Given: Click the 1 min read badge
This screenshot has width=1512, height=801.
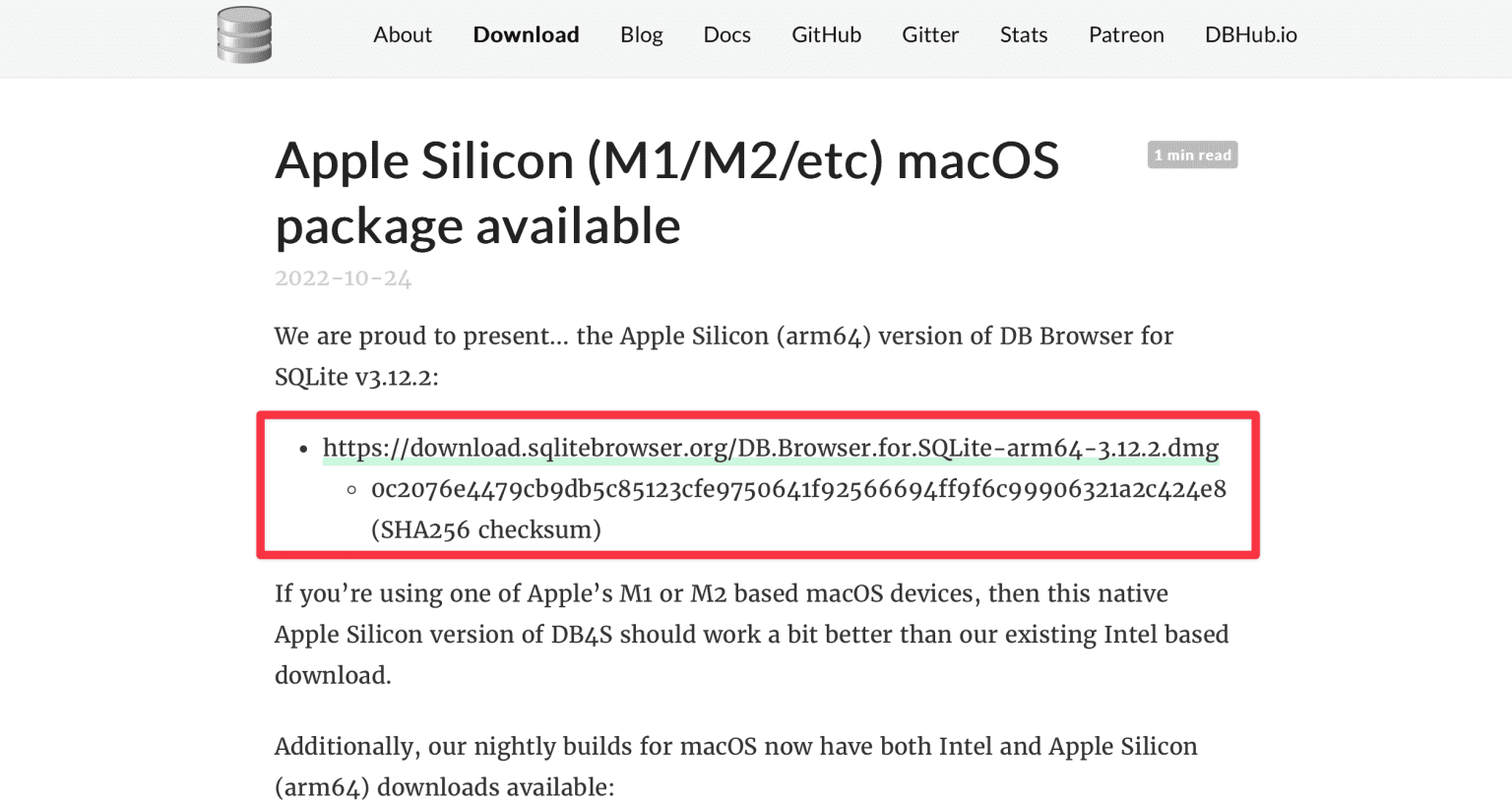Looking at the screenshot, I should point(1192,154).
